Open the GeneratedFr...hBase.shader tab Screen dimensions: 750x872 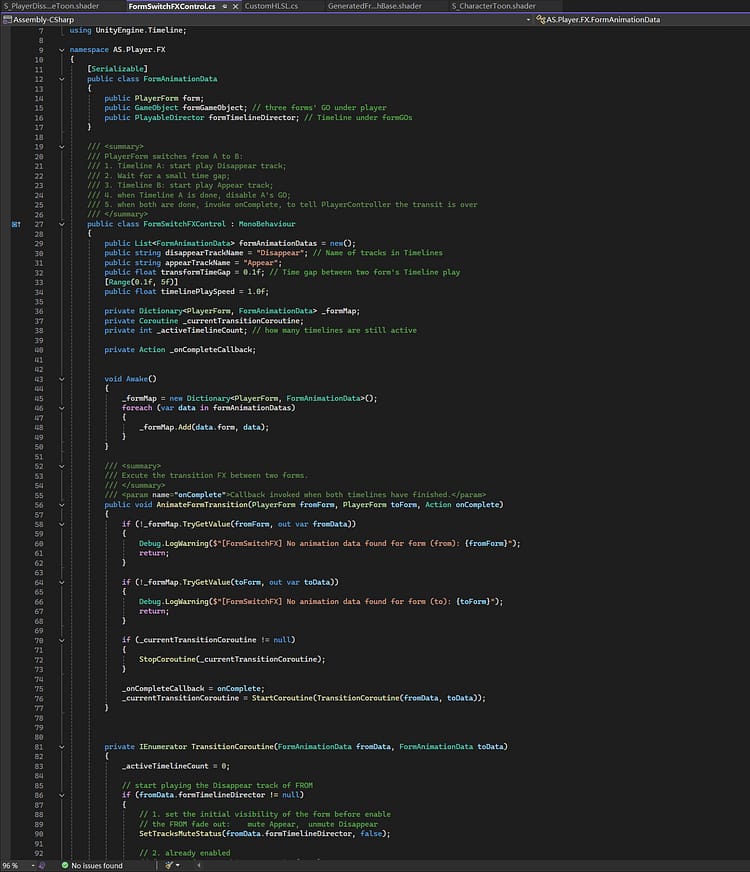point(374,6)
